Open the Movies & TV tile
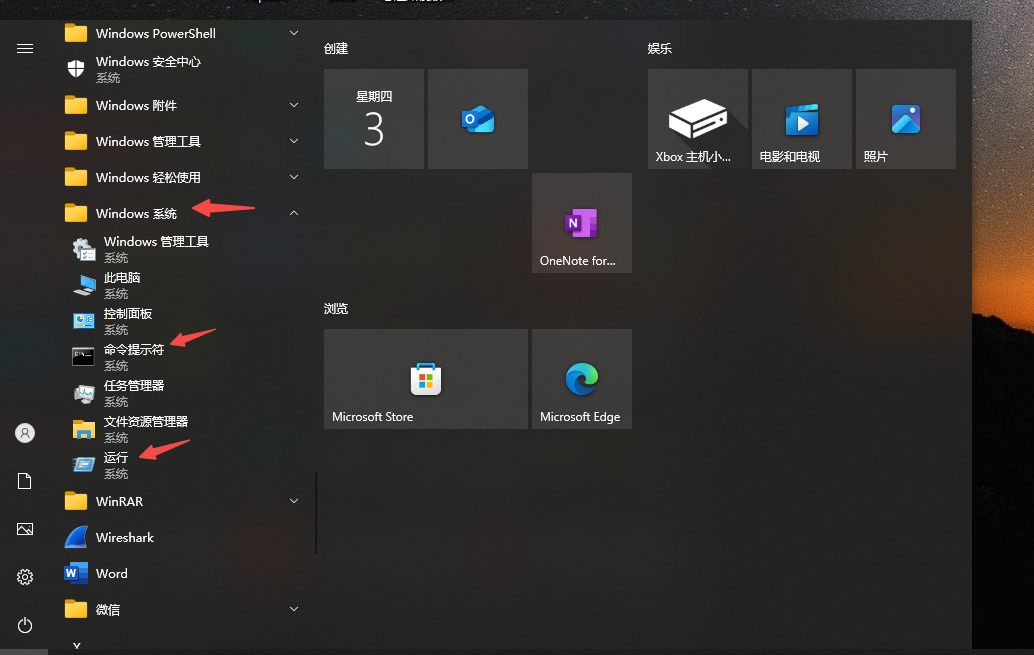 point(801,119)
